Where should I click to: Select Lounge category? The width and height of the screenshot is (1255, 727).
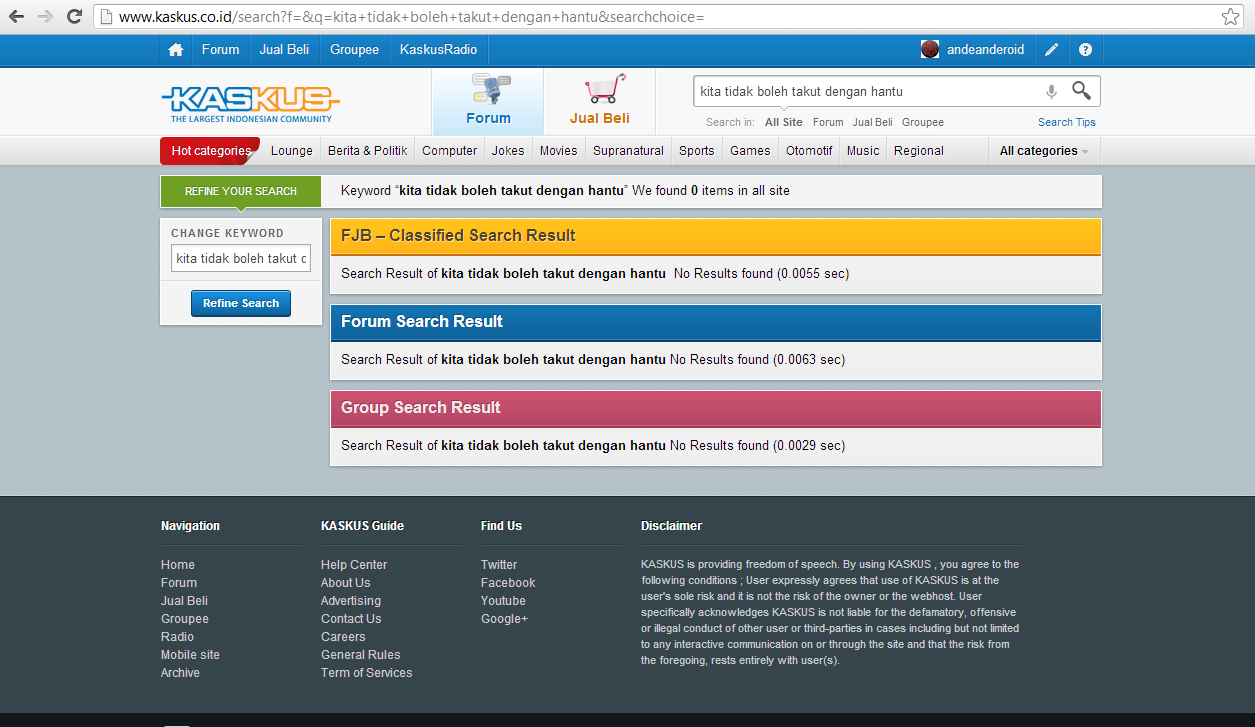point(292,151)
